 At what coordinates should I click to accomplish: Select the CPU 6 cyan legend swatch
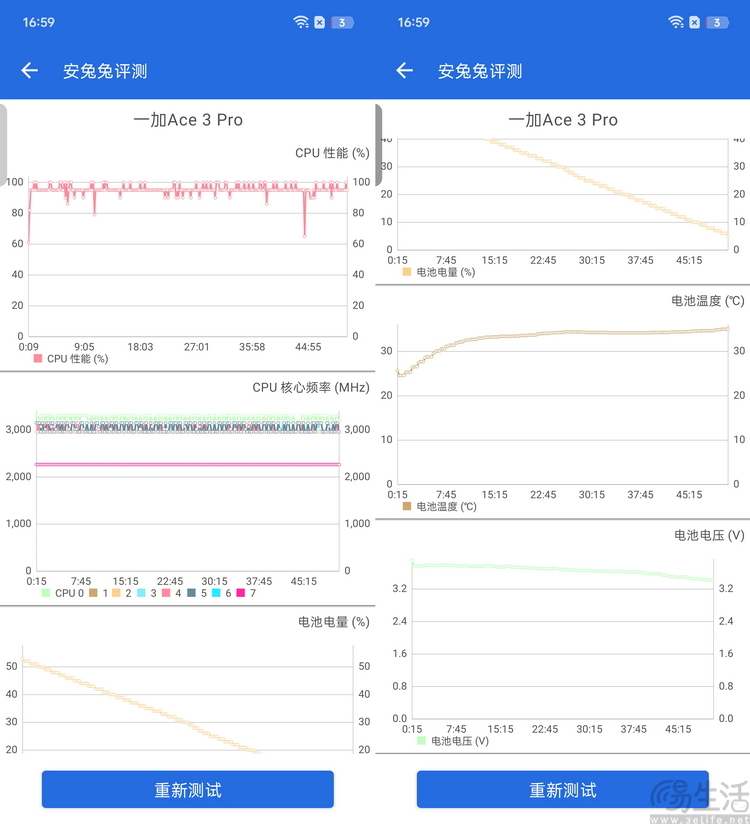[x=216, y=593]
